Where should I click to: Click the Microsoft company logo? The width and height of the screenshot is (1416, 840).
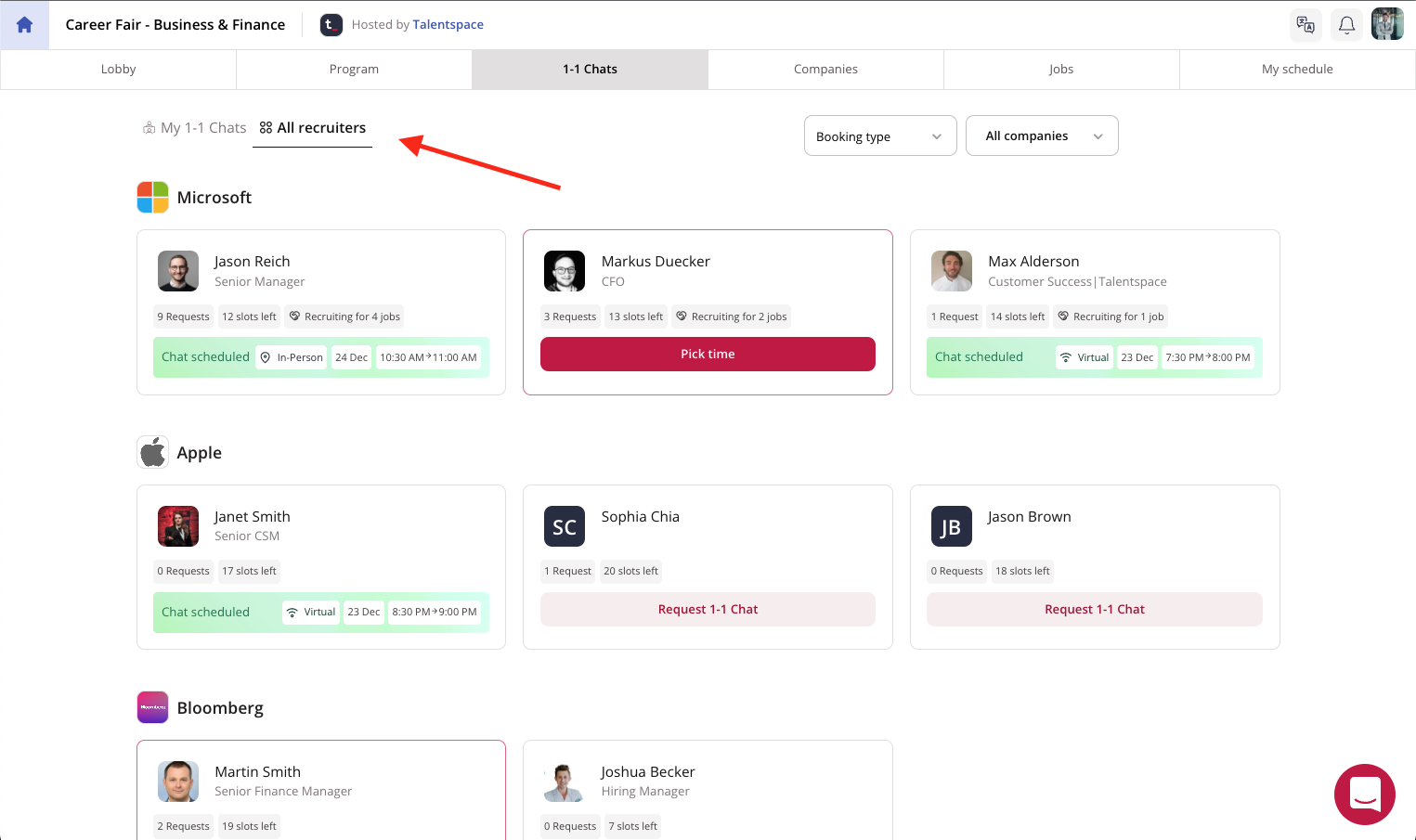click(153, 198)
